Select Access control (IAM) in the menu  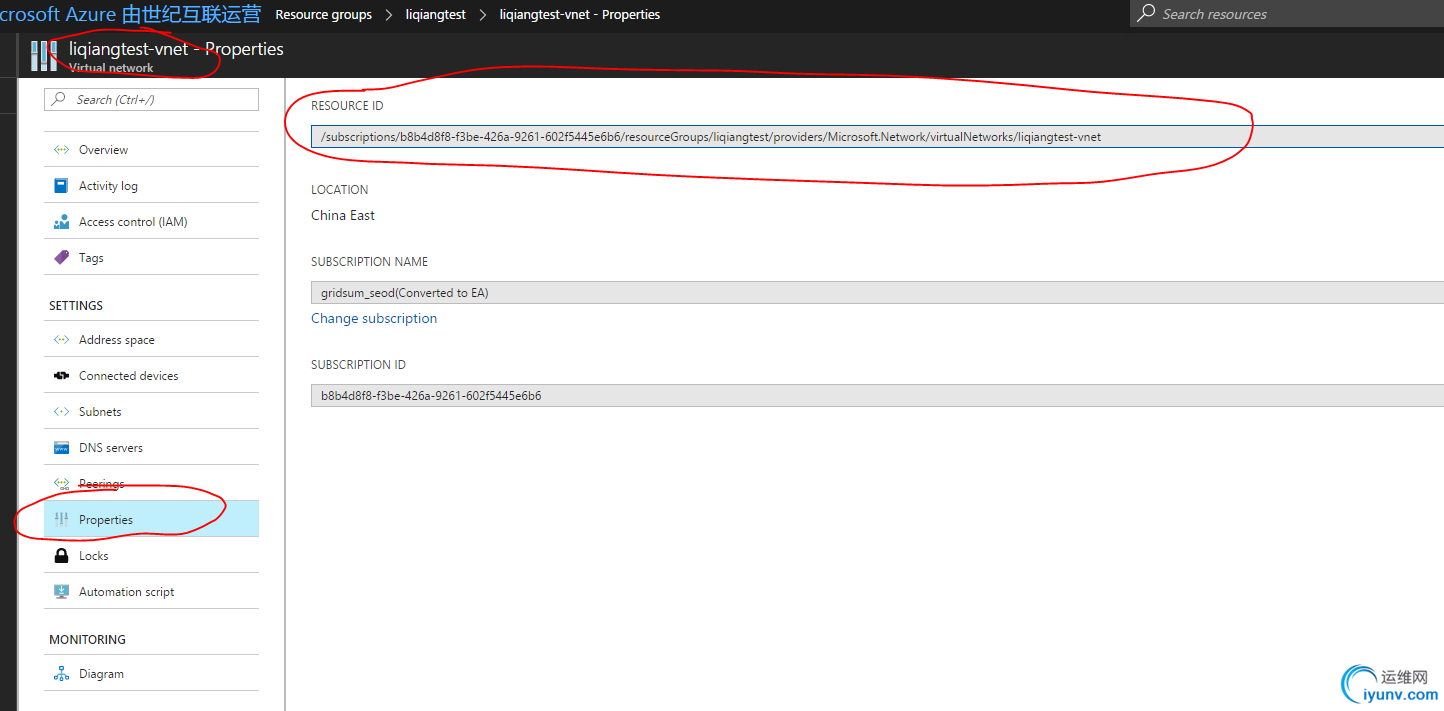tap(151, 222)
